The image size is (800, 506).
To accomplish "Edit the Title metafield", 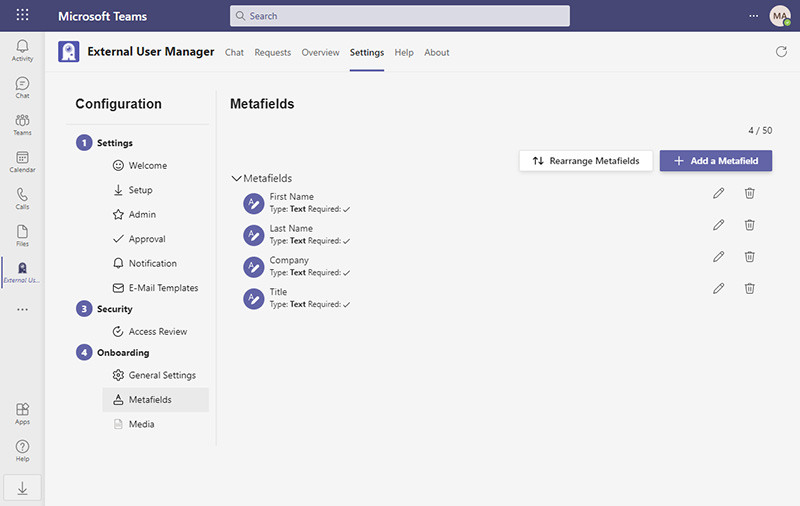I will click(x=718, y=289).
